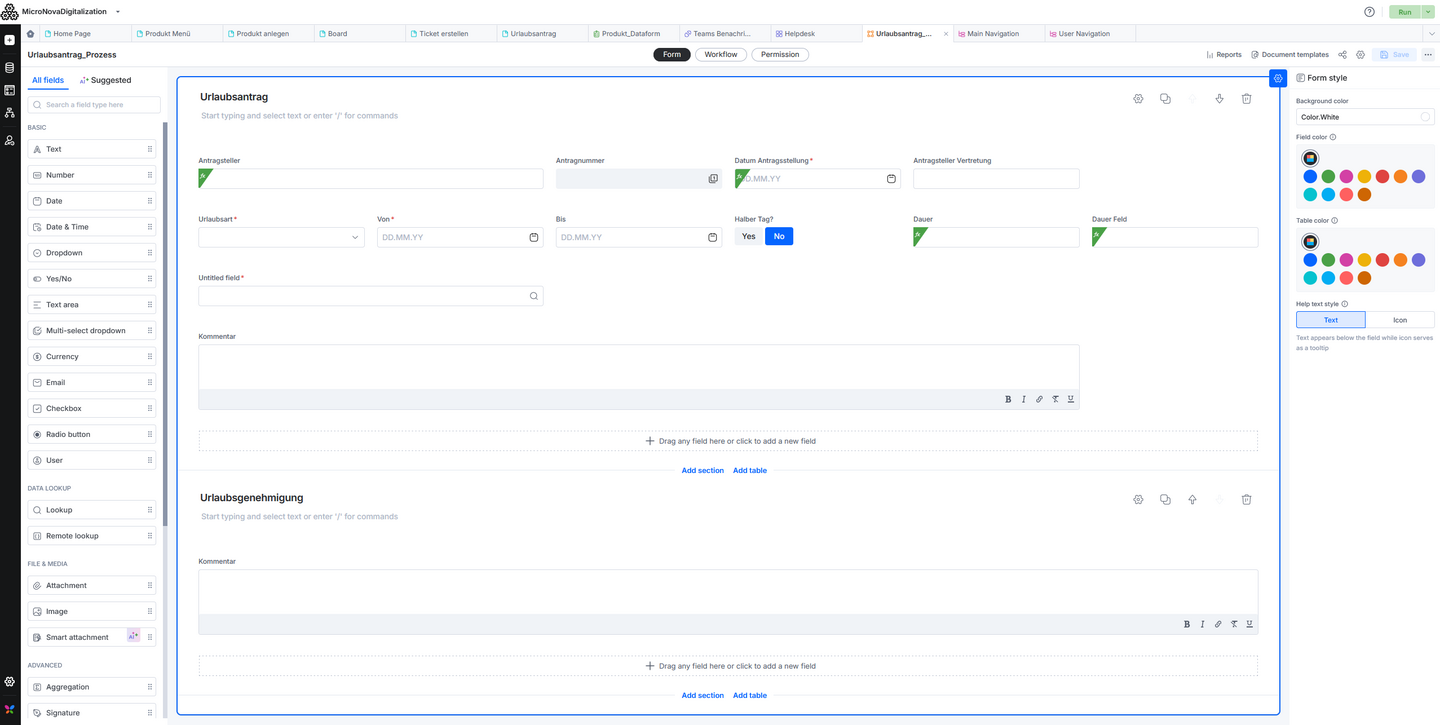
Task: Set Halber Tag to Yes
Action: 748,236
